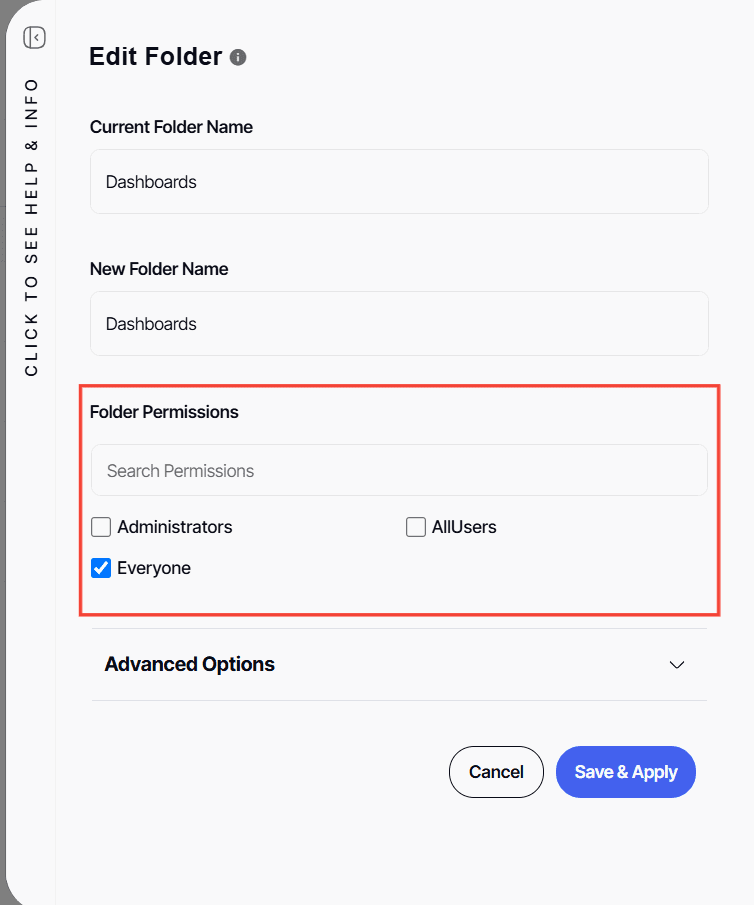Select the Current Folder Name field
754x905 pixels.
point(399,181)
